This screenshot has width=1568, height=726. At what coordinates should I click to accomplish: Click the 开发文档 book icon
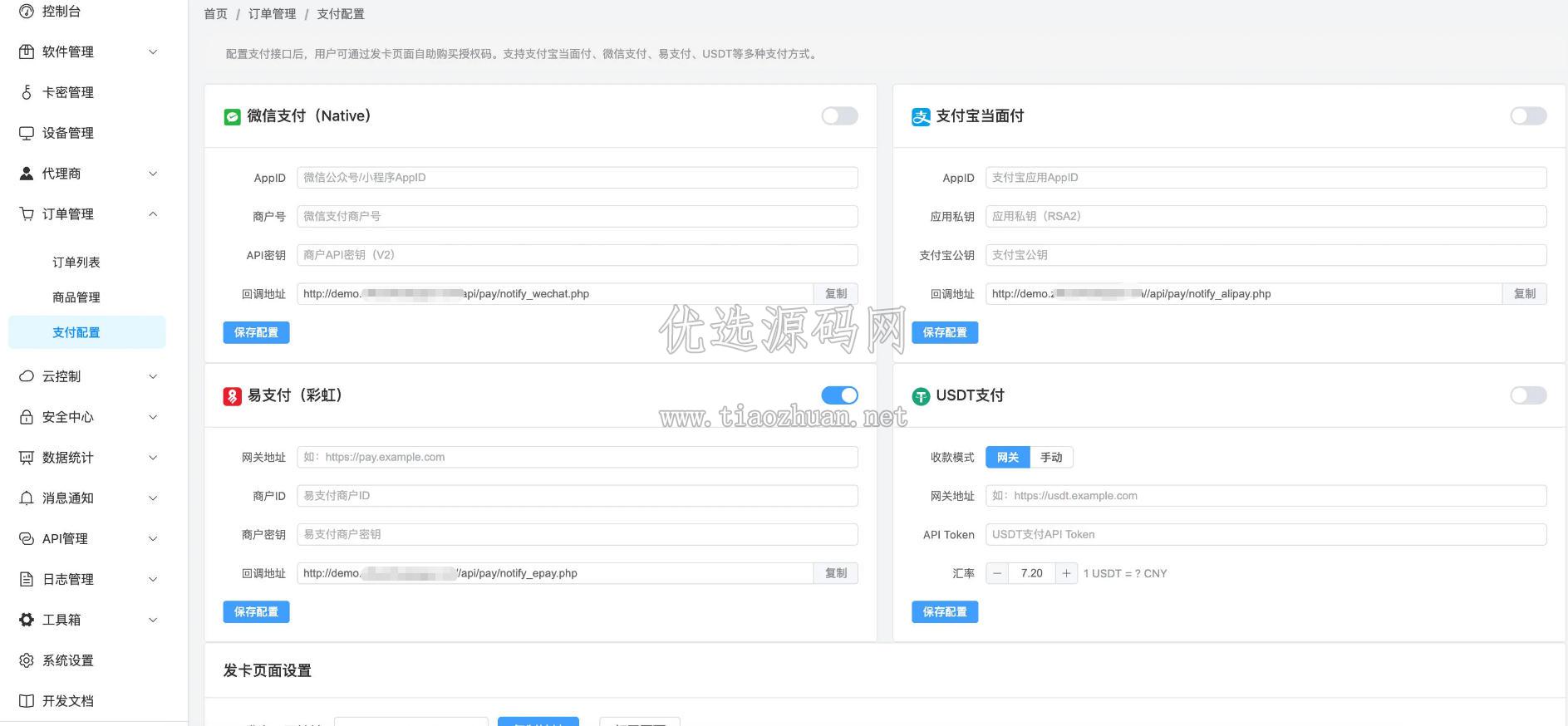[x=27, y=701]
